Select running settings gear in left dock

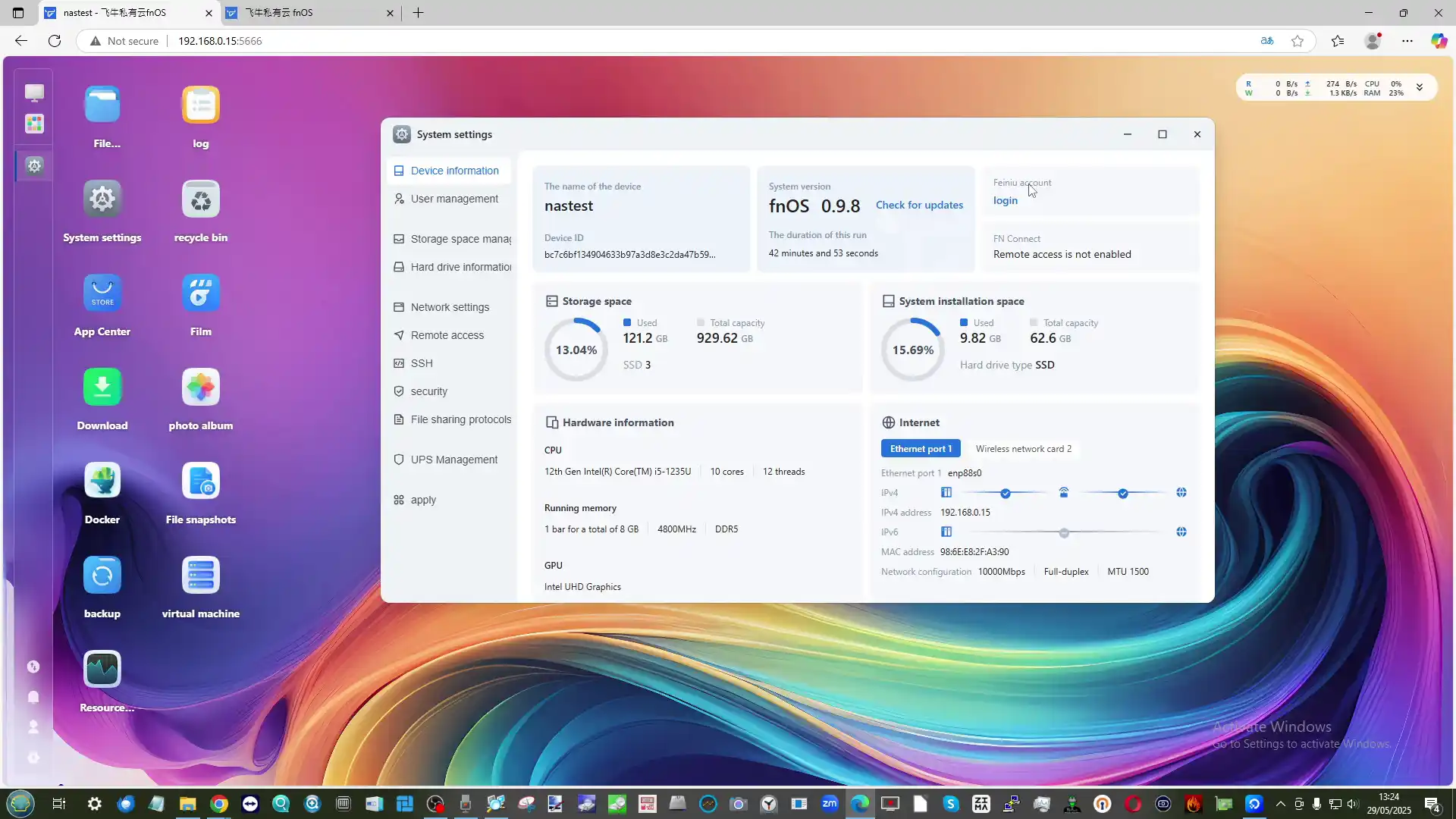tap(34, 165)
